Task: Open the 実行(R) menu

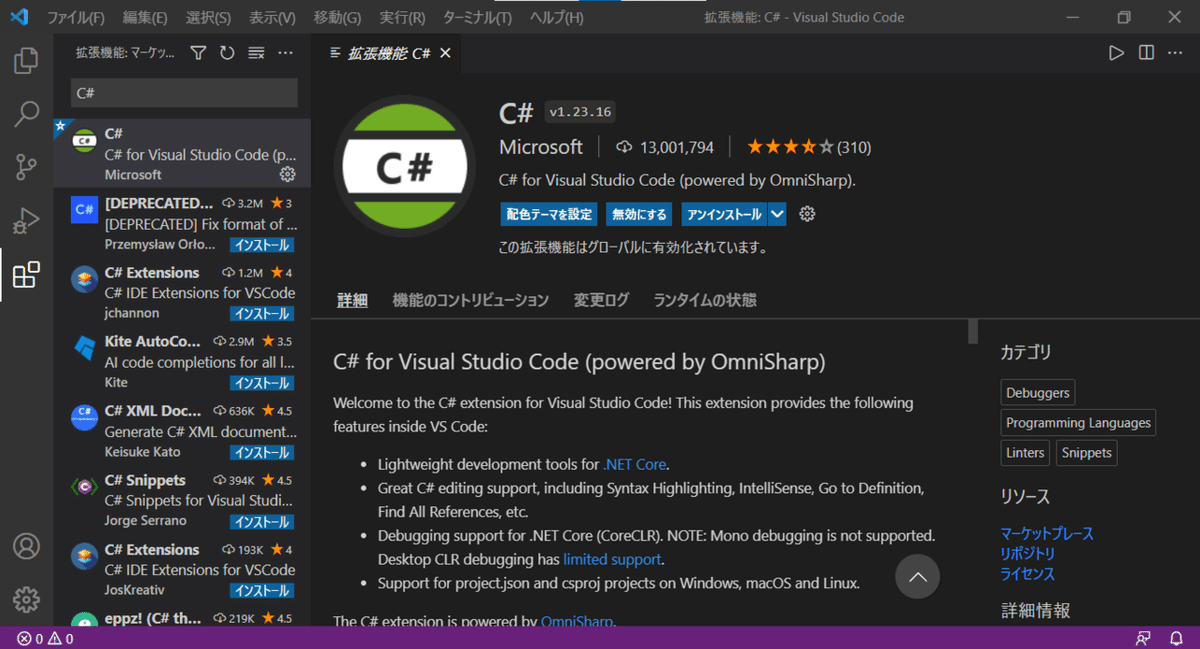Action: tap(402, 17)
